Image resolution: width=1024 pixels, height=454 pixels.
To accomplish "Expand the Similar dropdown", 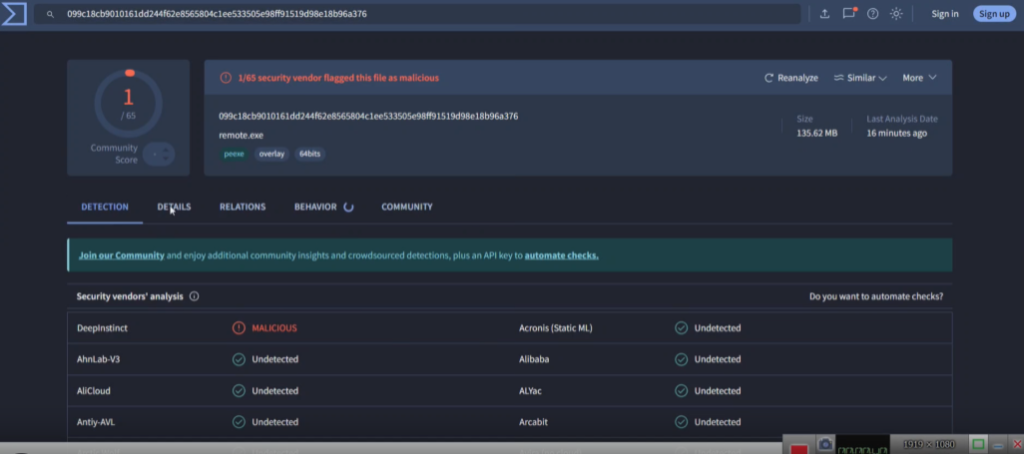I will click(859, 78).
